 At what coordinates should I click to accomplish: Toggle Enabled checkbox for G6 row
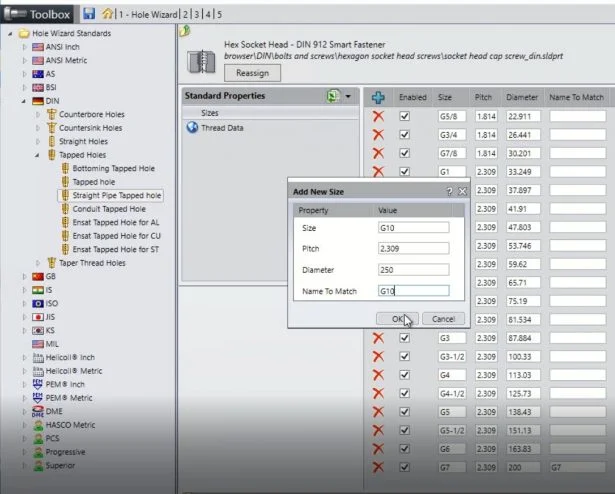point(405,449)
